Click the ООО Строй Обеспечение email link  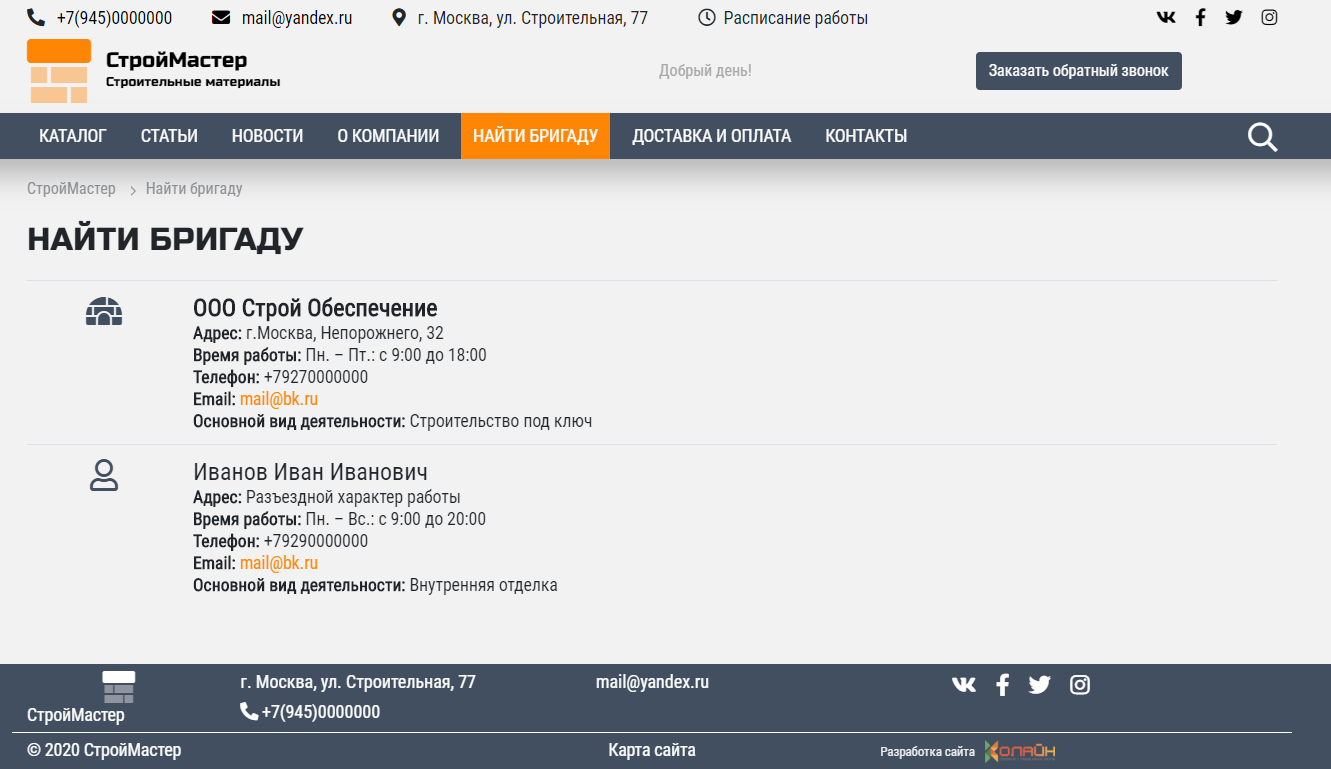[279, 400]
